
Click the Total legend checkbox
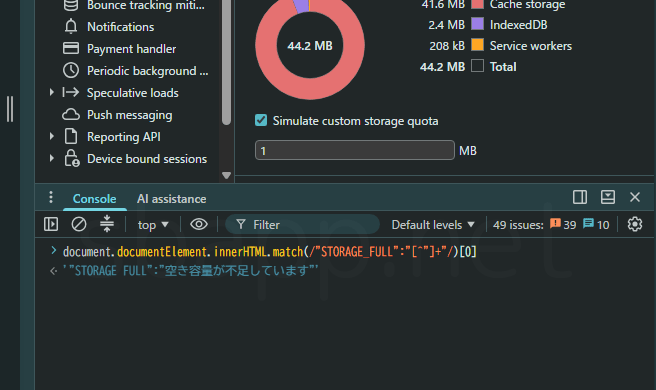click(x=477, y=66)
